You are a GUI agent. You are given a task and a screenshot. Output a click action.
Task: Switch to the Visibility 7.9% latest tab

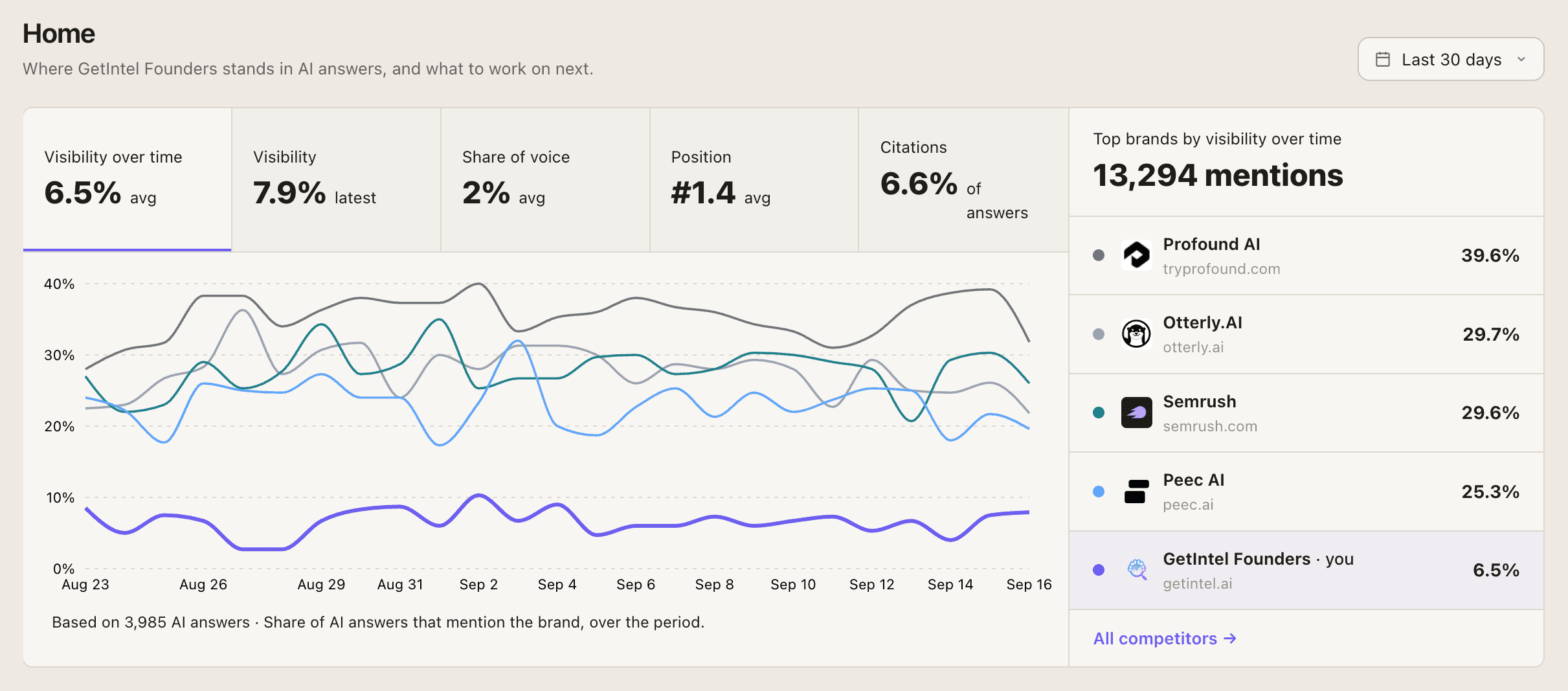pos(336,179)
